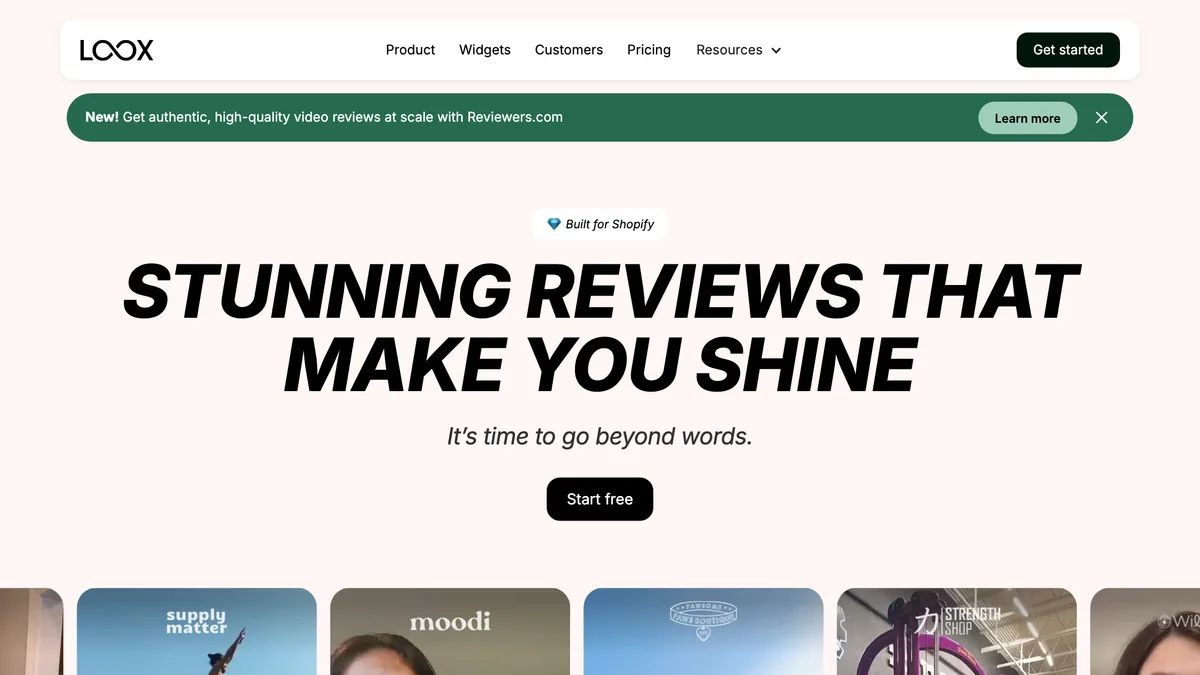The width and height of the screenshot is (1200, 675).
Task: Click the headline Stunning Reviews That Make You Shine
Action: [600, 328]
